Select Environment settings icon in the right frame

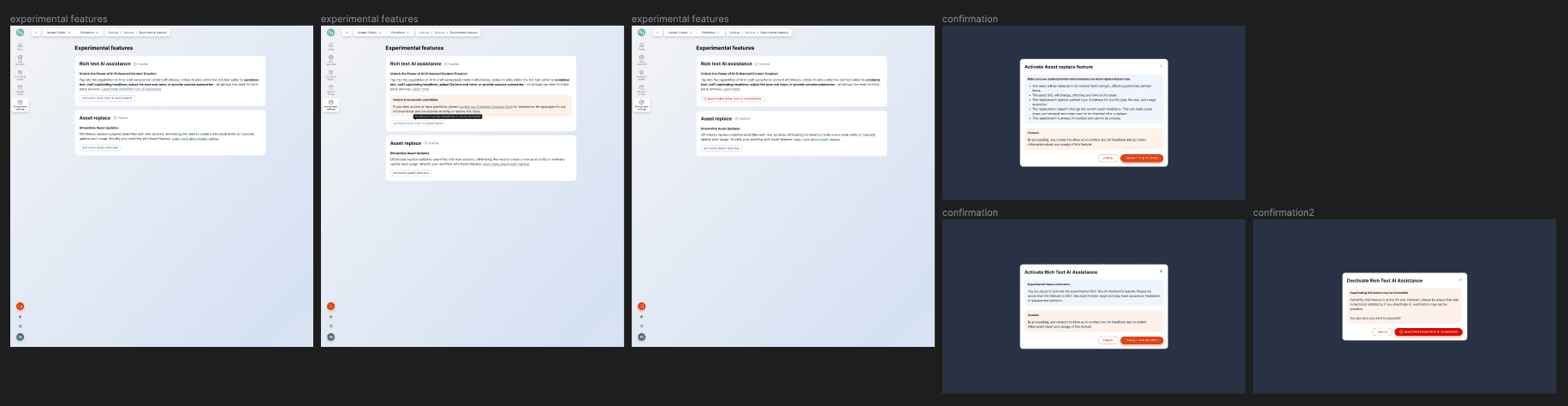641,104
